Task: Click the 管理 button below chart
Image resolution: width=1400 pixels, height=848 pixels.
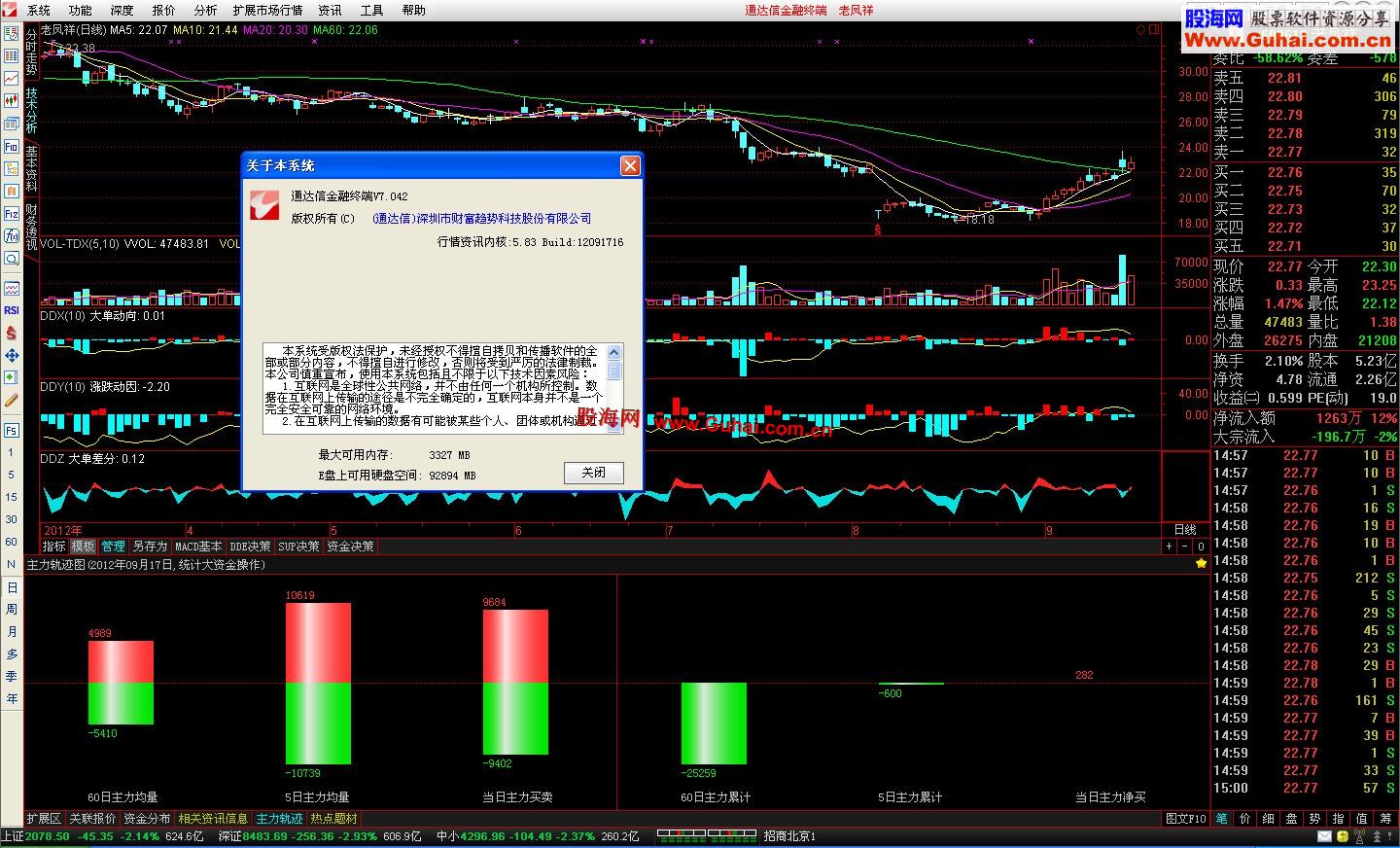Action: click(113, 547)
